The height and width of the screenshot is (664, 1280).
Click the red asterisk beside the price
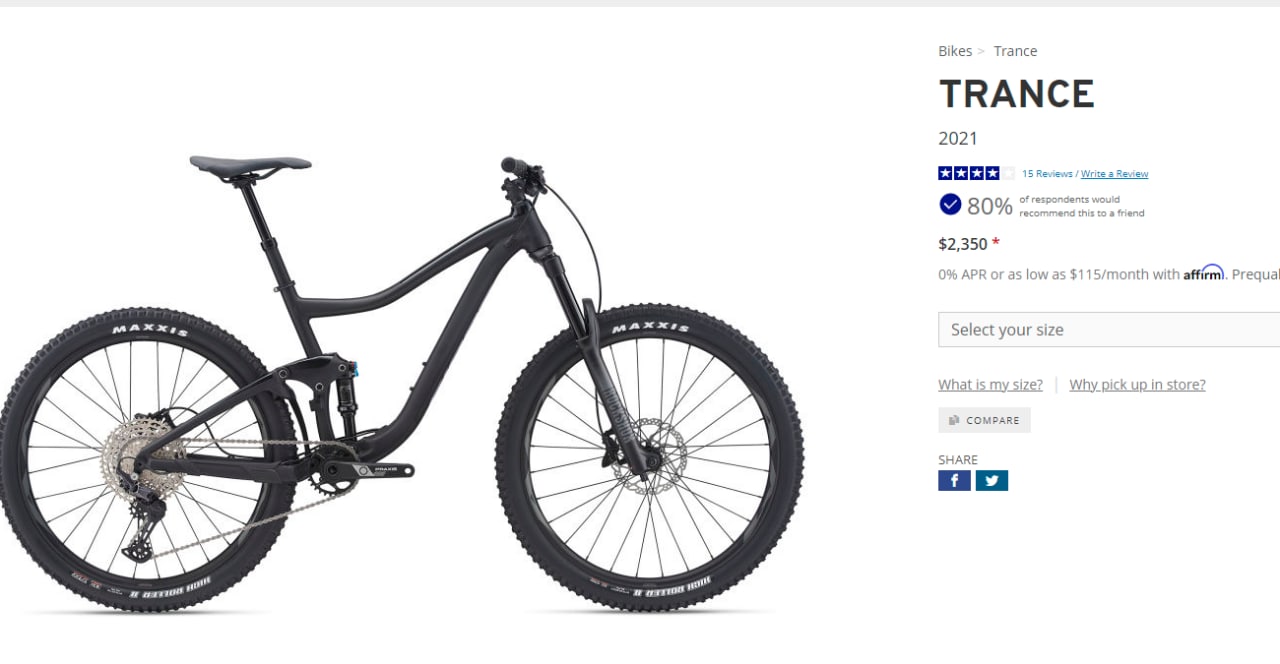[x=996, y=242]
